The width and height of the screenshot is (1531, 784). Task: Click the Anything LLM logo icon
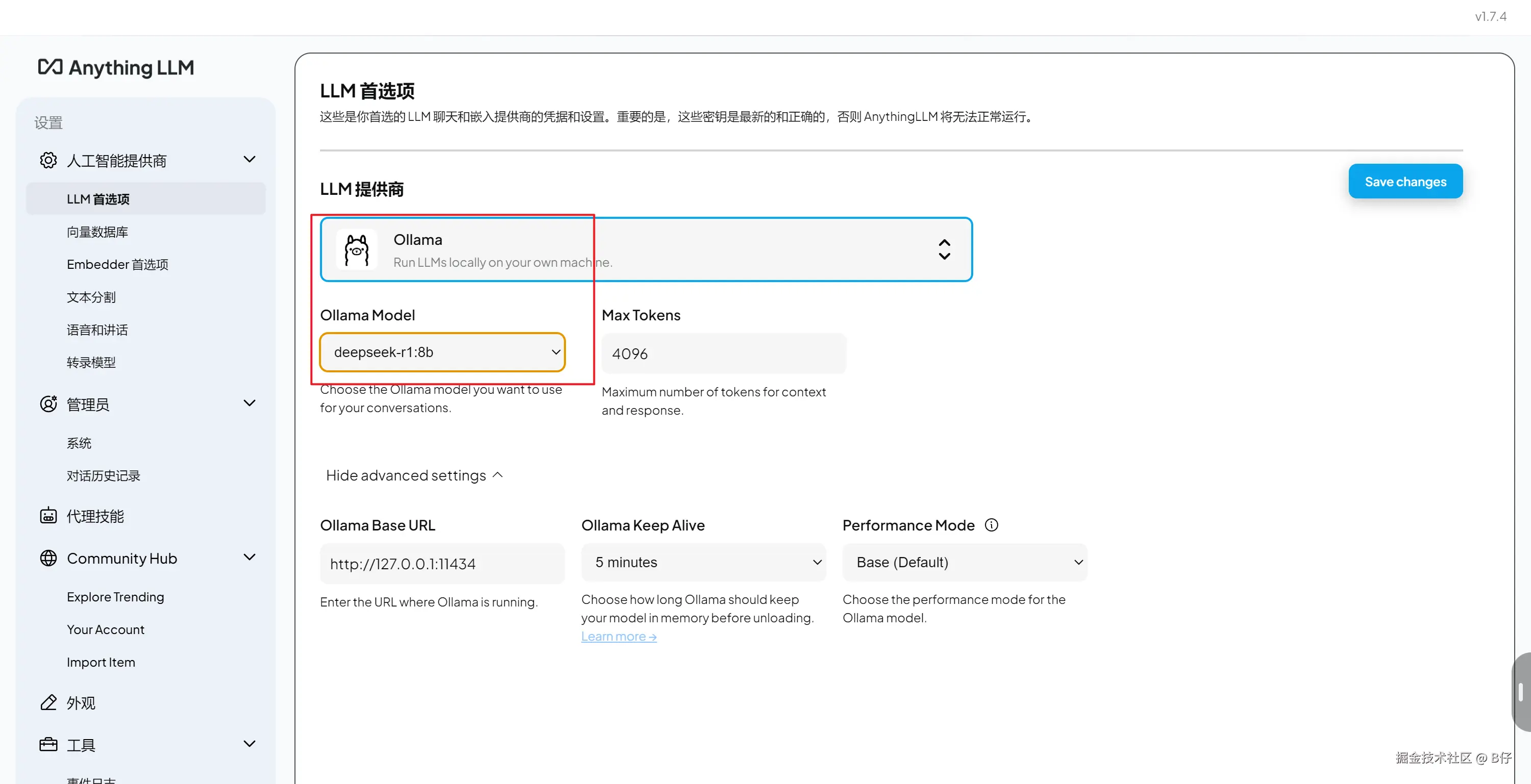pos(51,66)
